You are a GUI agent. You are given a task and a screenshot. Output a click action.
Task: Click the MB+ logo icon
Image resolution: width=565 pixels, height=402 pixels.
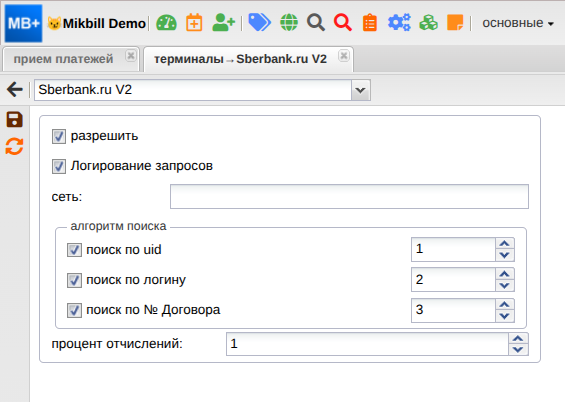click(x=23, y=23)
